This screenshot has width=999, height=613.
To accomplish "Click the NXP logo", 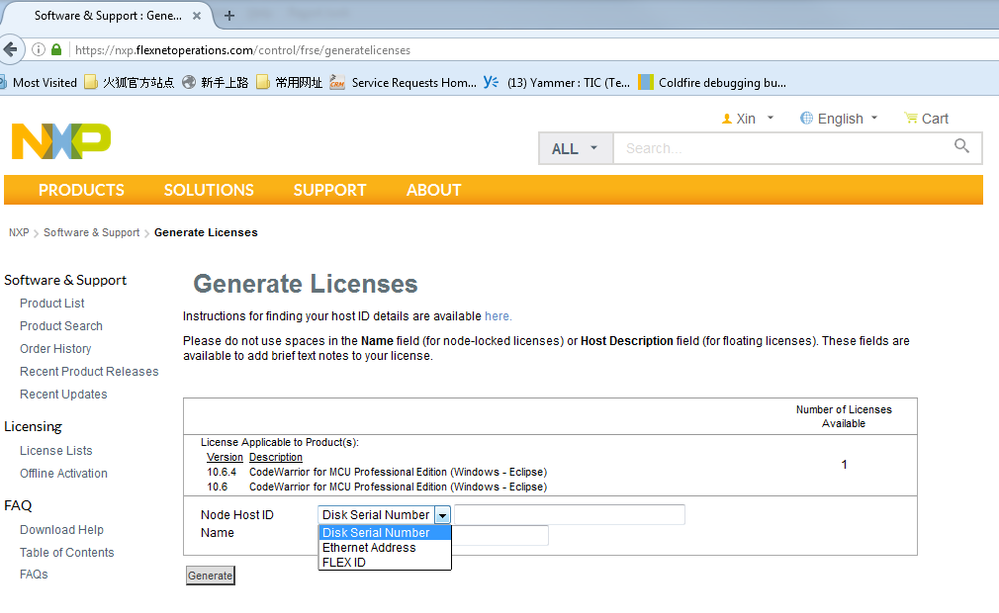I will coord(61,141).
